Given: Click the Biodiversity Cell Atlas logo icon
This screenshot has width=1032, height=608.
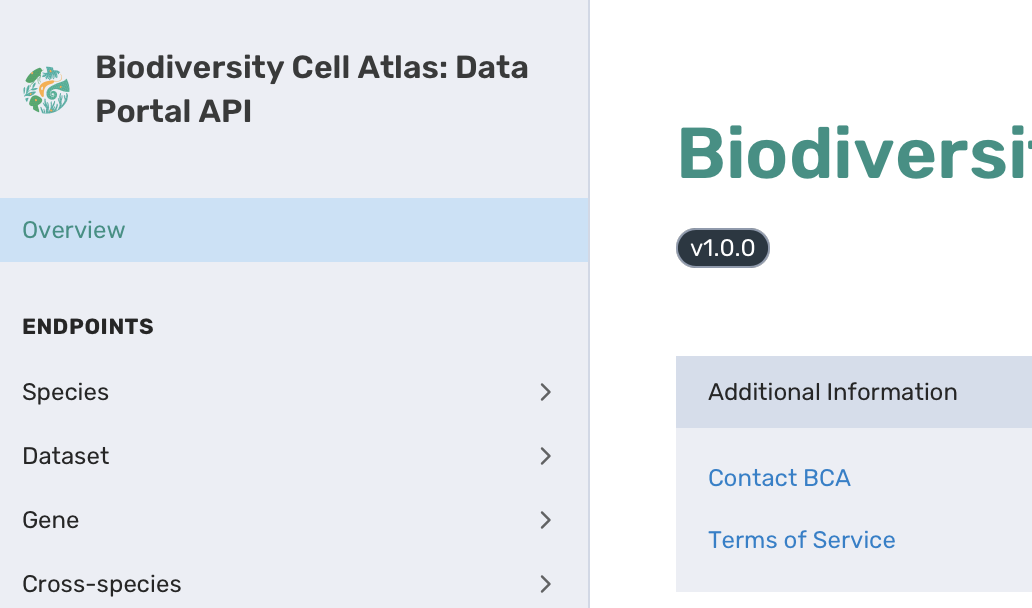Looking at the screenshot, I should pyautogui.click(x=46, y=90).
